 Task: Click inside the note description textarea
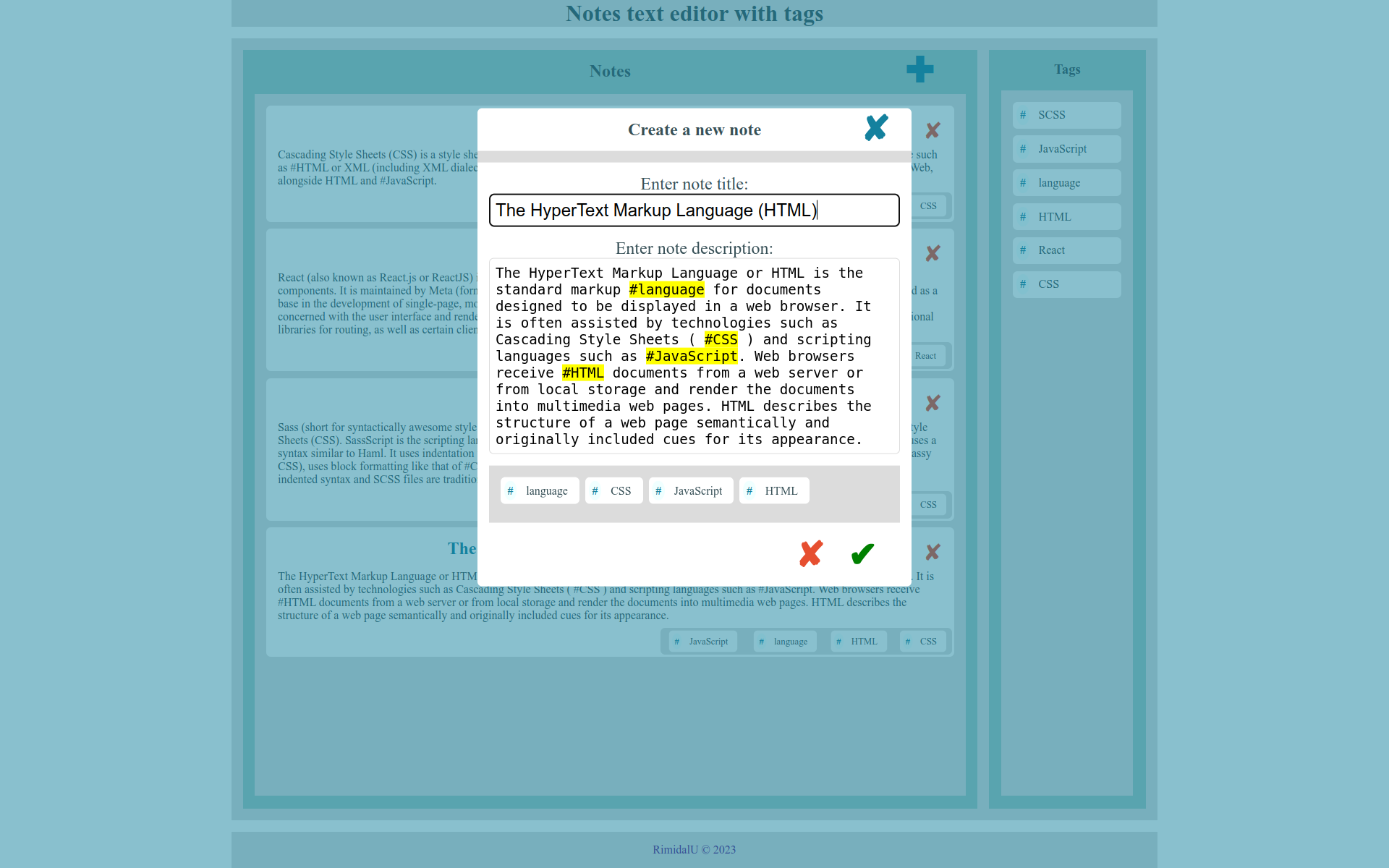pos(694,356)
